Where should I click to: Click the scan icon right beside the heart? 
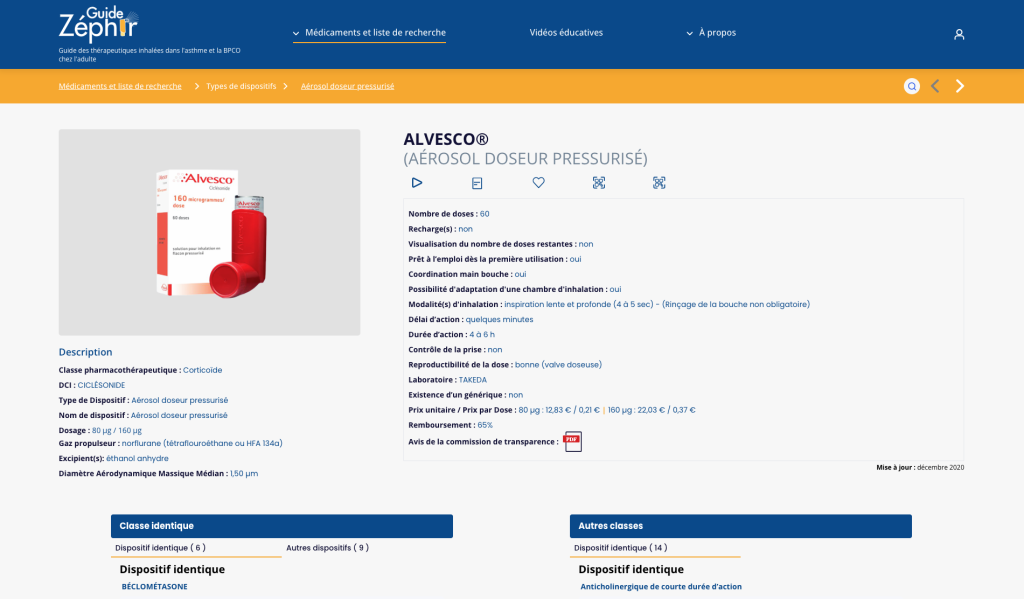click(599, 183)
